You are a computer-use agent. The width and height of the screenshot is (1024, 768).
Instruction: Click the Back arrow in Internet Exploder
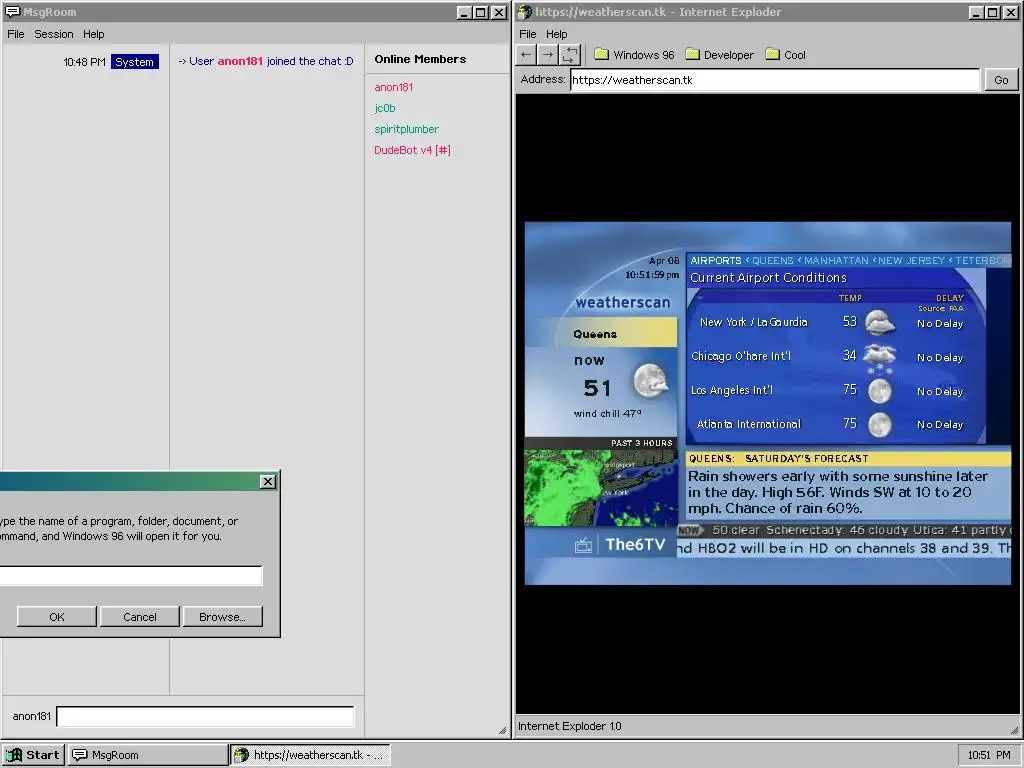coord(526,55)
